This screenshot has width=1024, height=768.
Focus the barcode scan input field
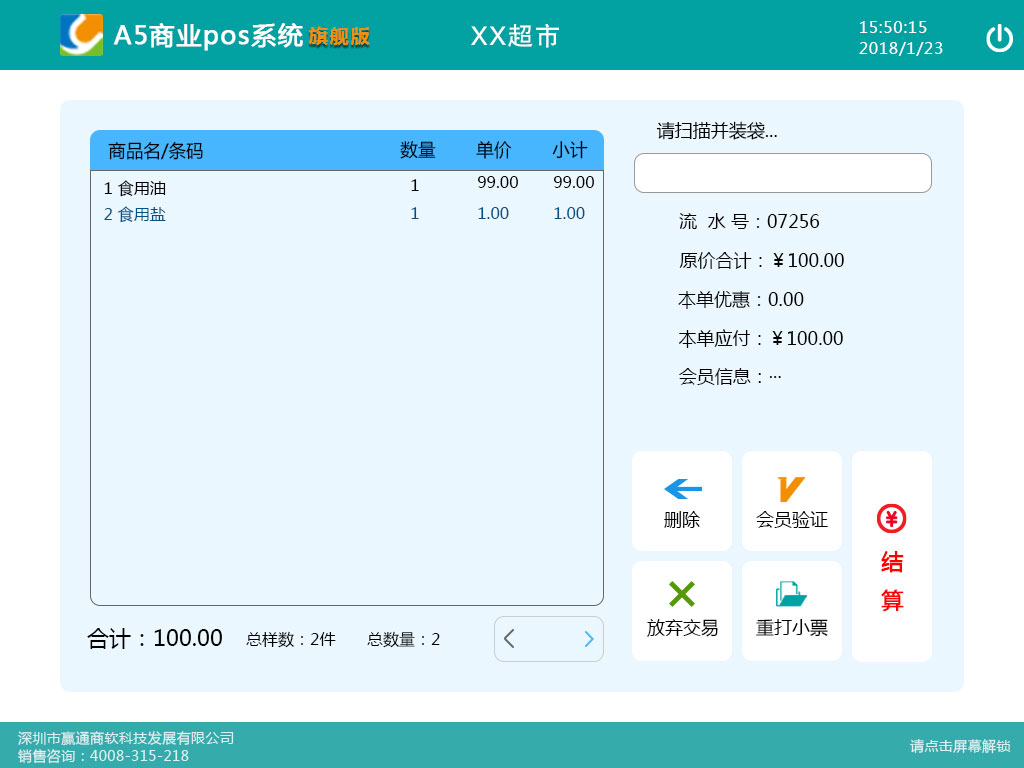pyautogui.click(x=782, y=173)
